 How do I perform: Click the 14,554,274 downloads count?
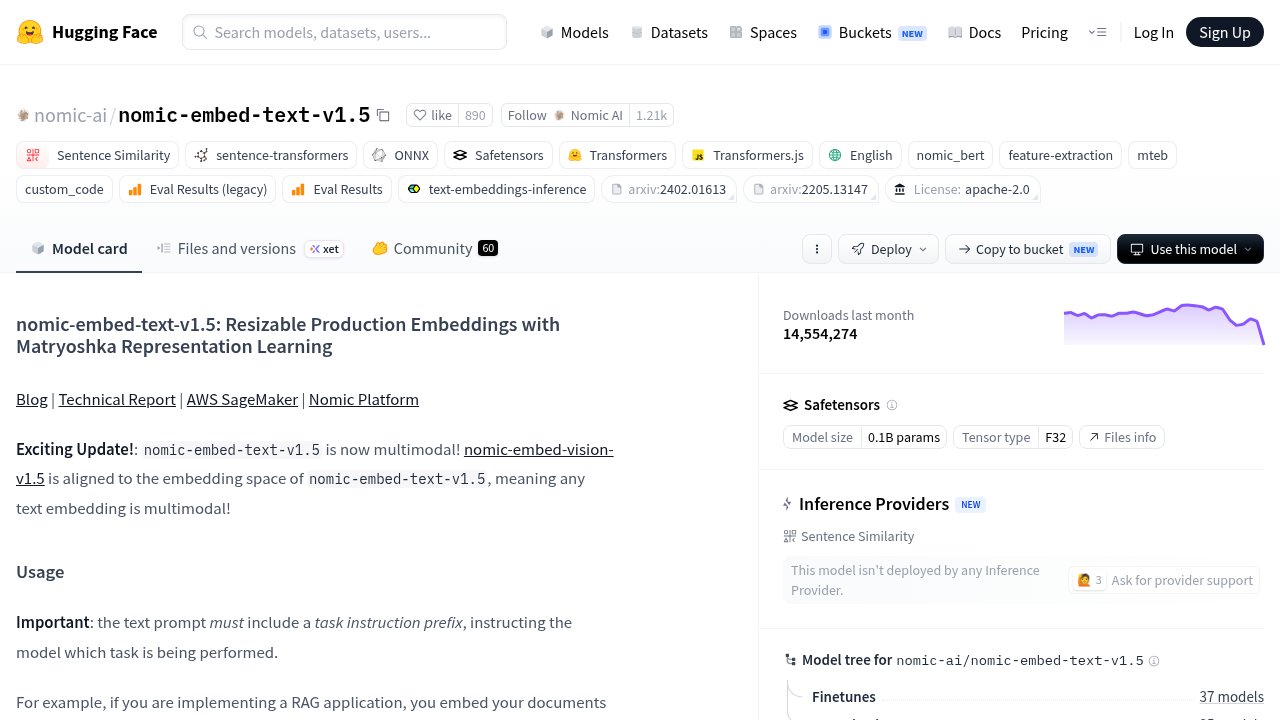(x=820, y=334)
